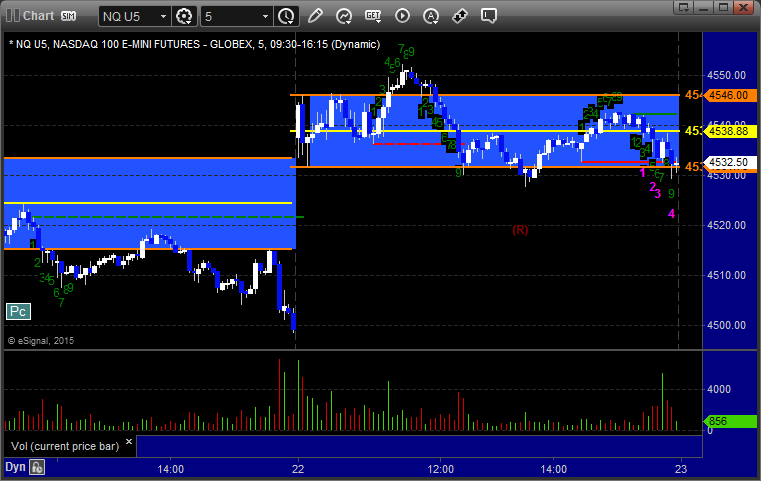Click the white 4532.50 current price label
761x481 pixels.
729,162
